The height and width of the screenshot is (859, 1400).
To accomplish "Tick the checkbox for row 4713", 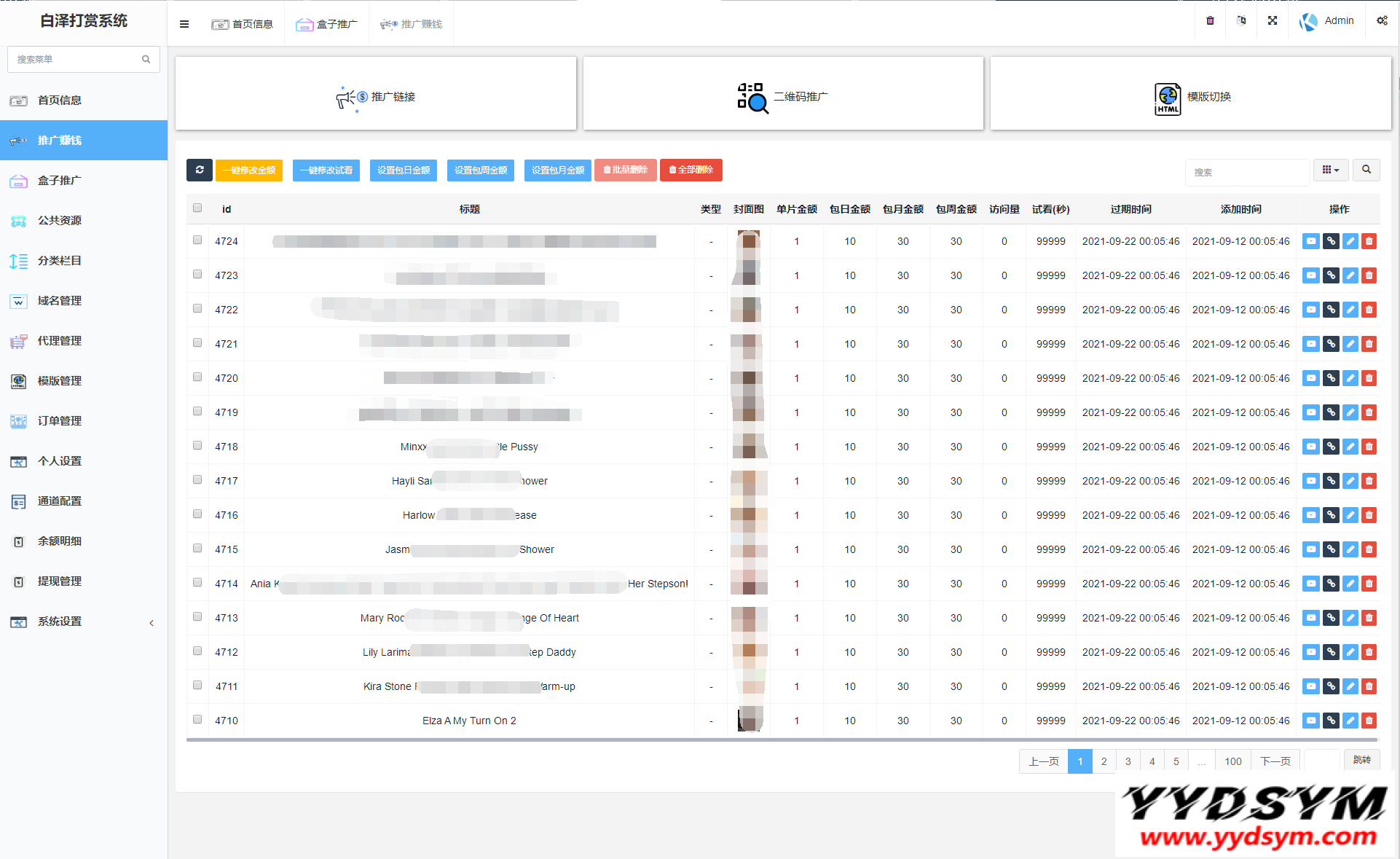I will 197,617.
